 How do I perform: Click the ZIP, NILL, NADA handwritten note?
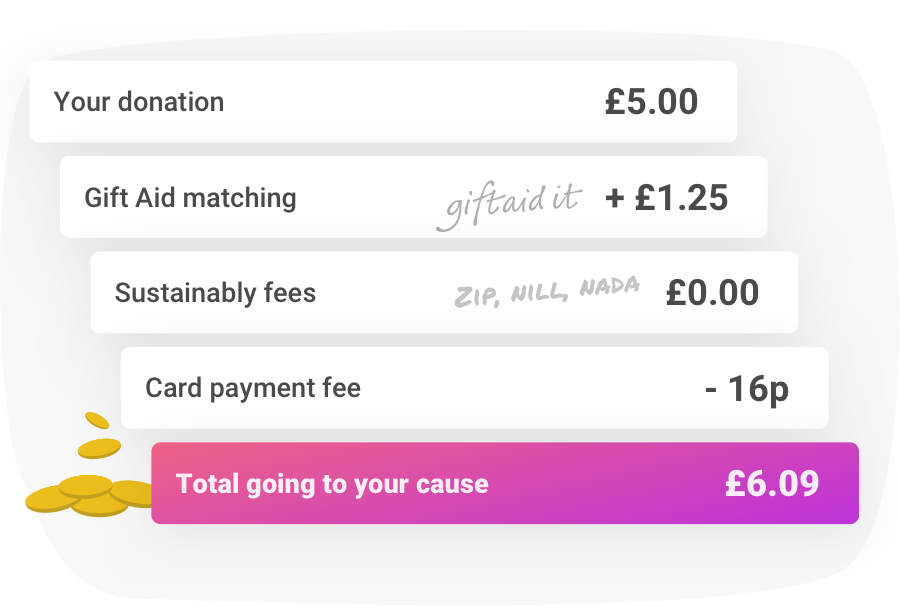546,292
